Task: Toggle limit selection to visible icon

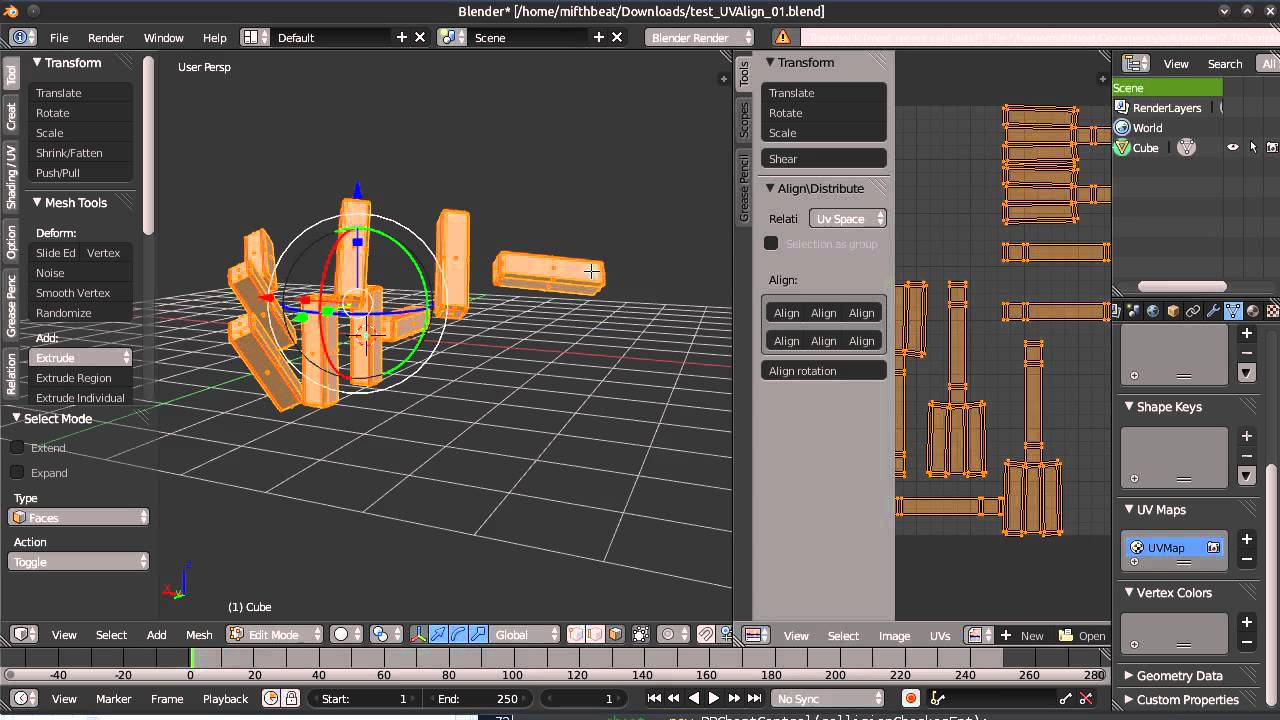Action: pyautogui.click(x=641, y=634)
